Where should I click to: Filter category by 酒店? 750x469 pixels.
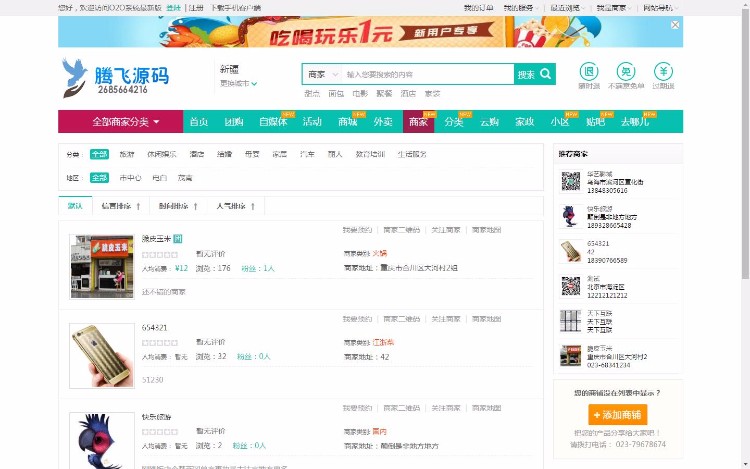[x=197, y=154]
